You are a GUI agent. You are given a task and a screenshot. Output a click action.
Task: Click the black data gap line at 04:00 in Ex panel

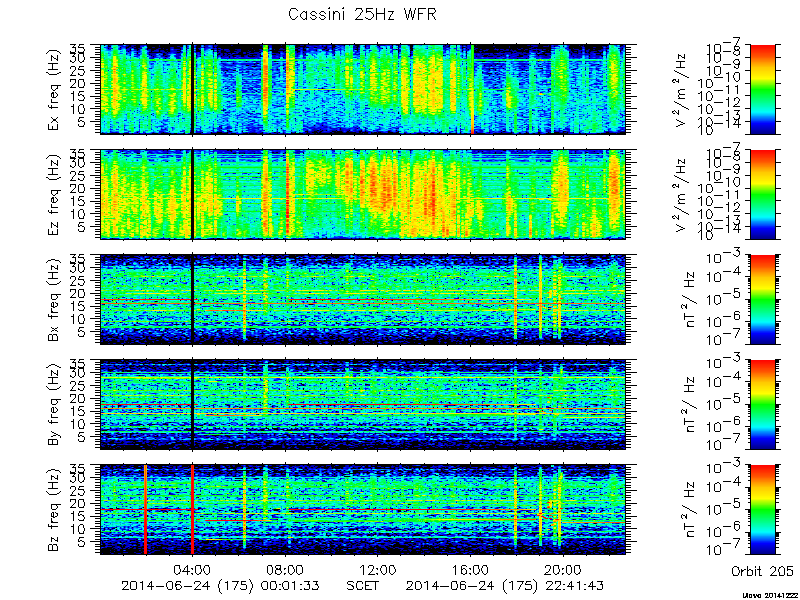(192, 89)
